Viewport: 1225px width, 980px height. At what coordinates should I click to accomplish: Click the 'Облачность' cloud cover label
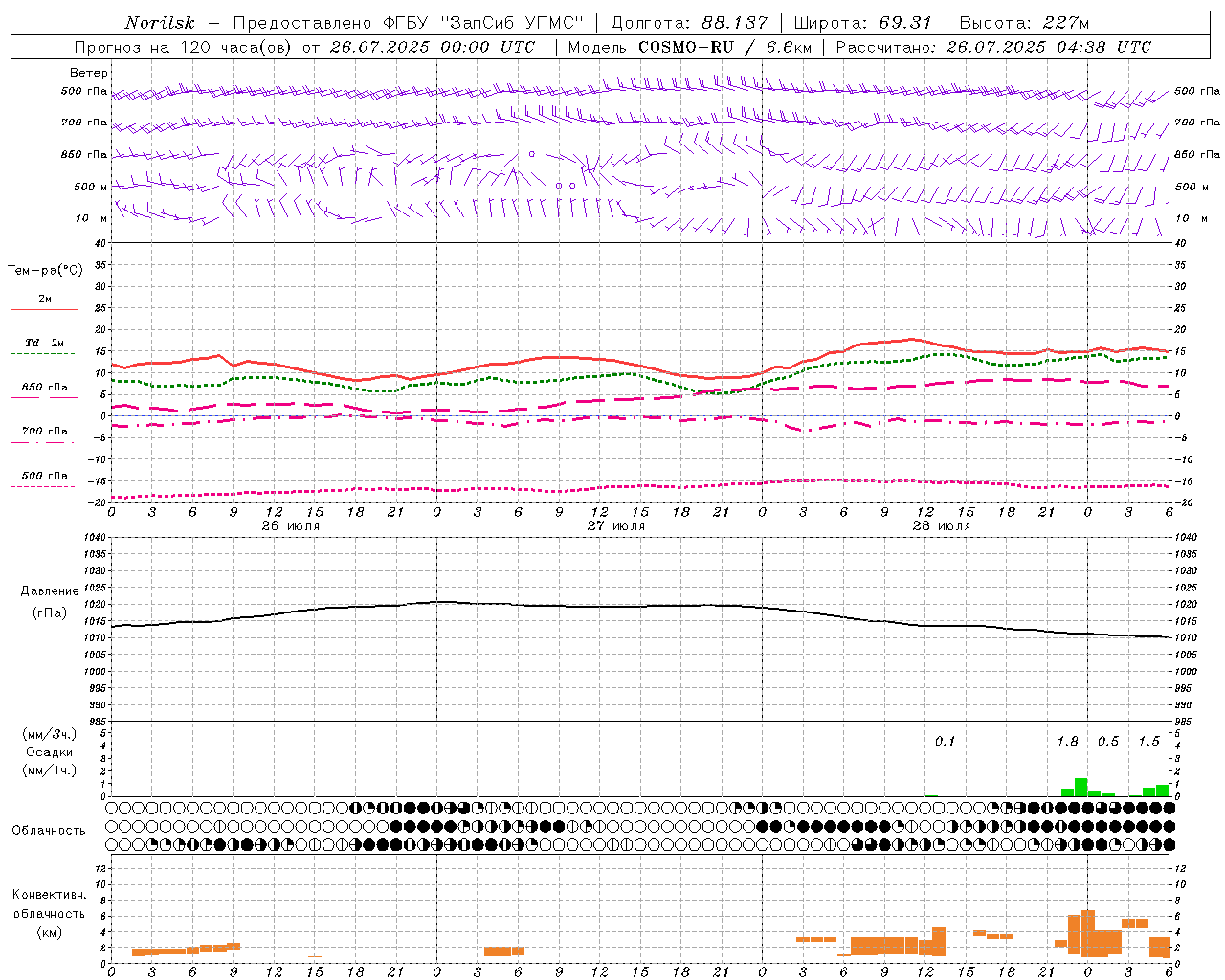(49, 831)
